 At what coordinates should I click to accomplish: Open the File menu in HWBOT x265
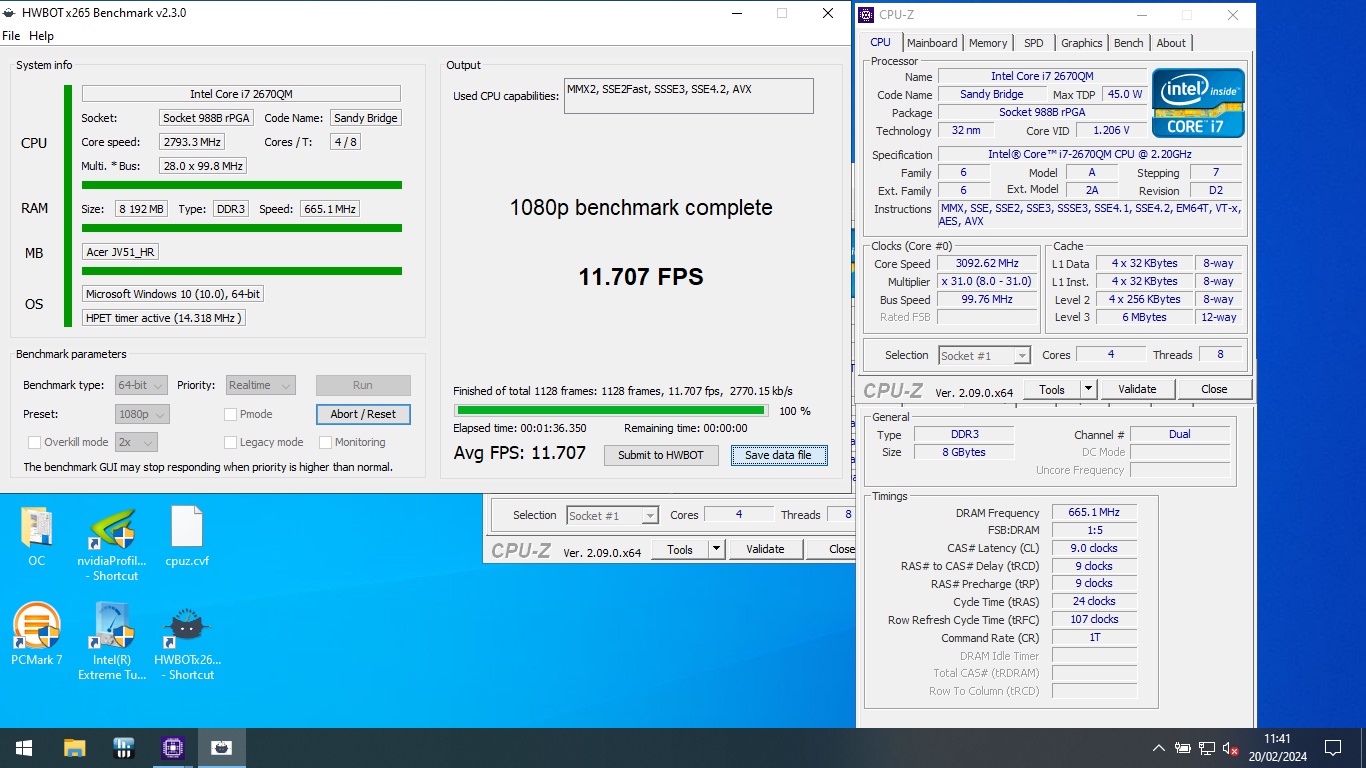tap(11, 36)
